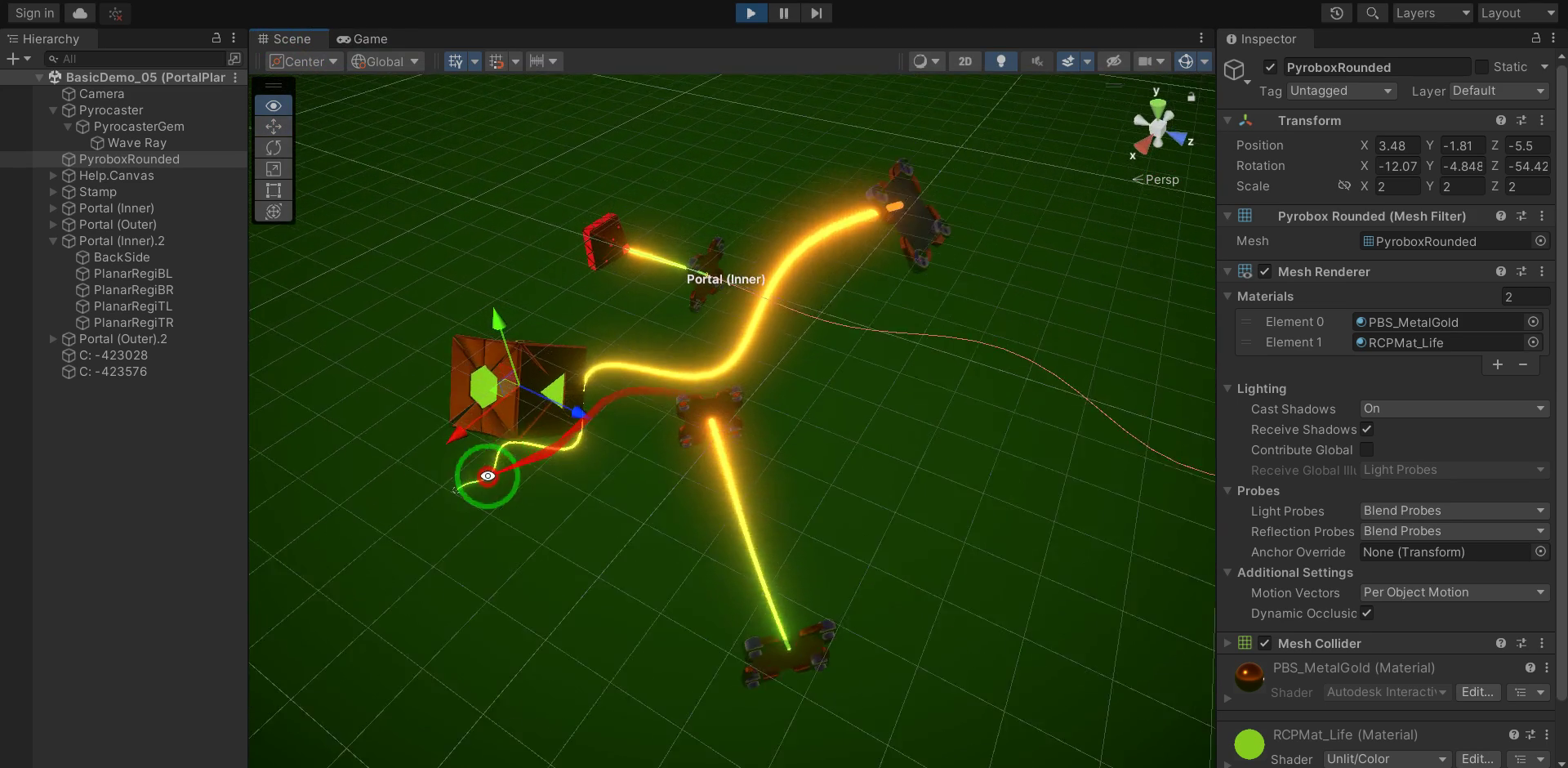Open the Layer Default dropdown

click(1499, 91)
